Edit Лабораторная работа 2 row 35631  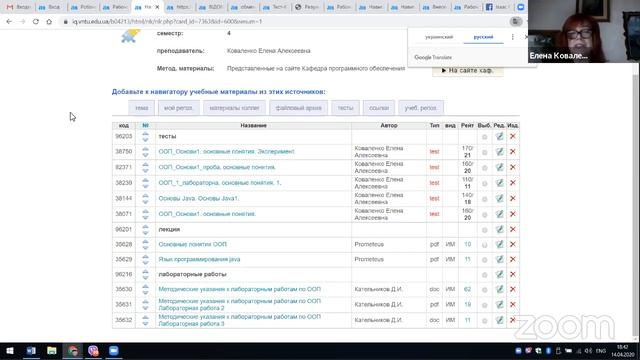500,305
